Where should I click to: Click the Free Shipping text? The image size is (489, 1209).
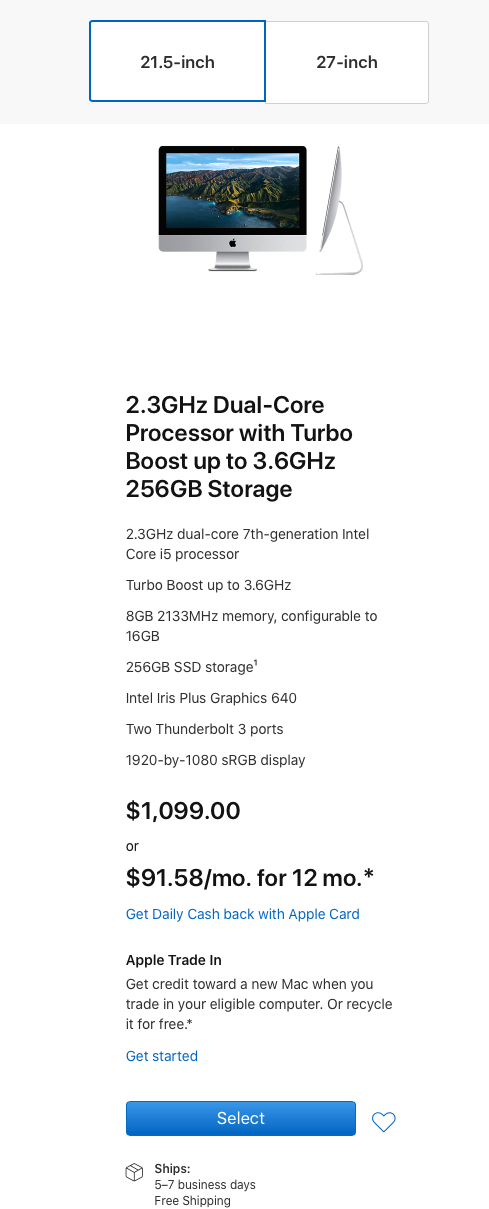click(192, 1201)
